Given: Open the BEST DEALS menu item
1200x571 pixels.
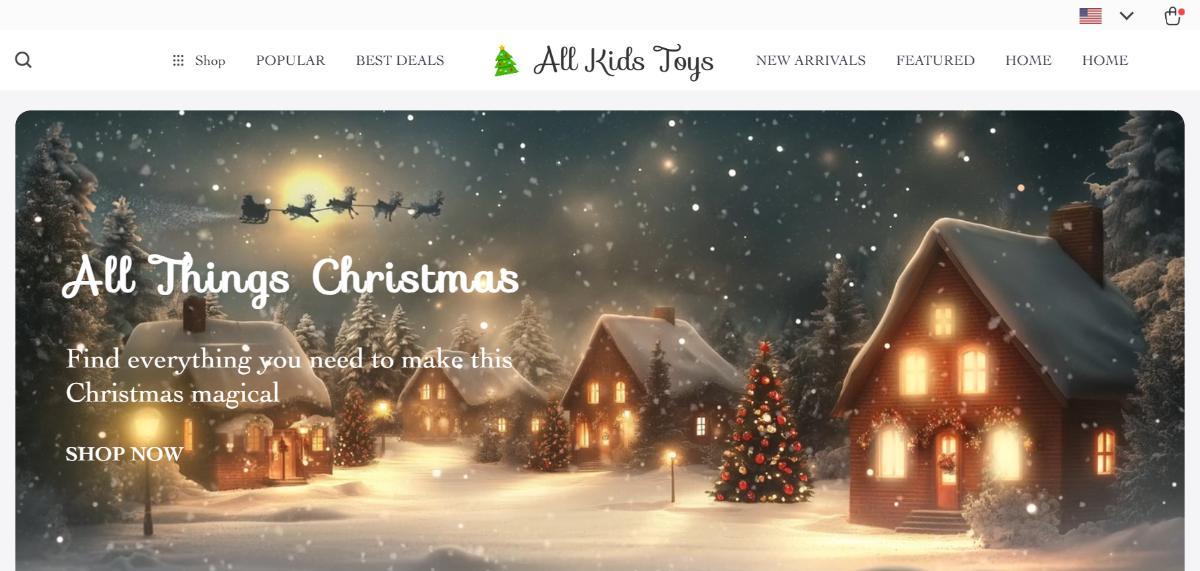Looking at the screenshot, I should (x=400, y=60).
